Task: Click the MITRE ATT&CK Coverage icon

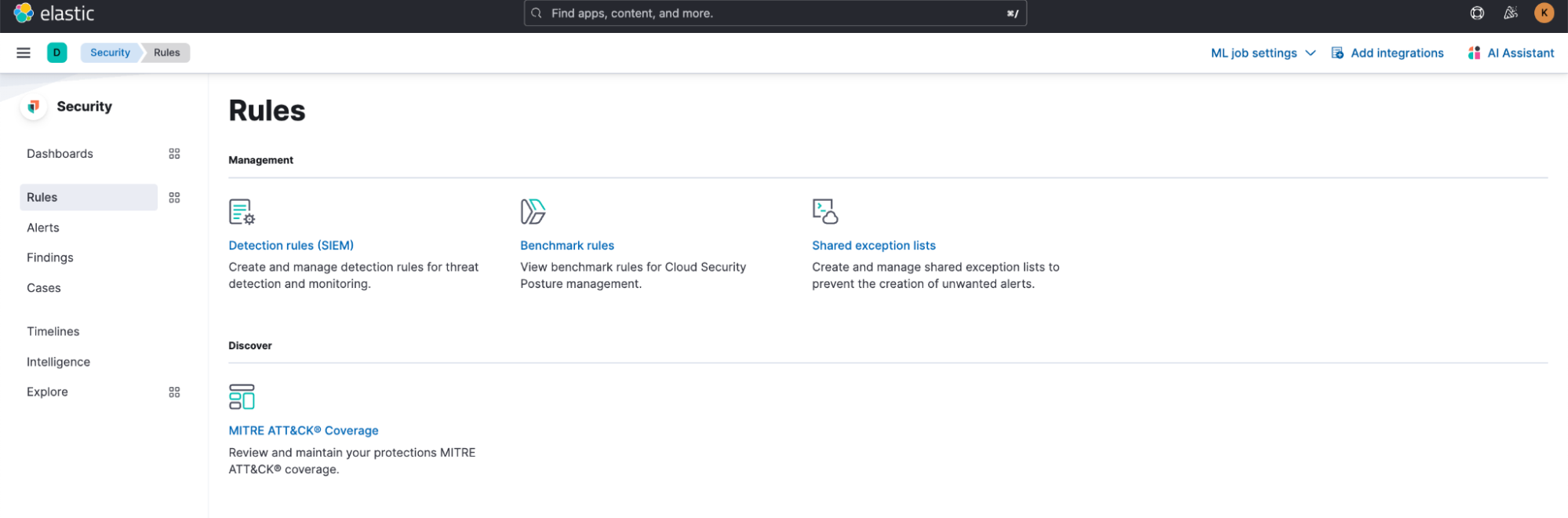Action: point(242,397)
